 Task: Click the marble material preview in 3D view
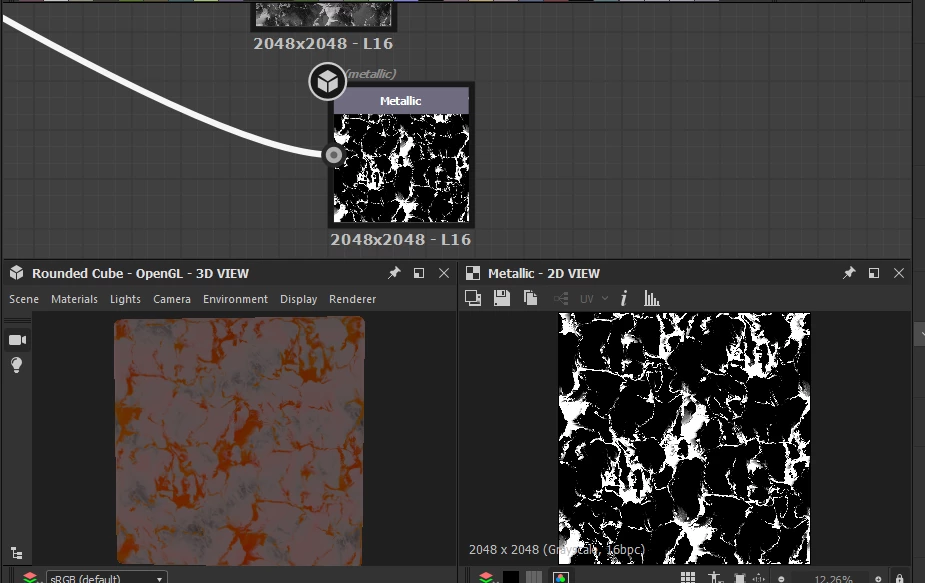(x=240, y=441)
